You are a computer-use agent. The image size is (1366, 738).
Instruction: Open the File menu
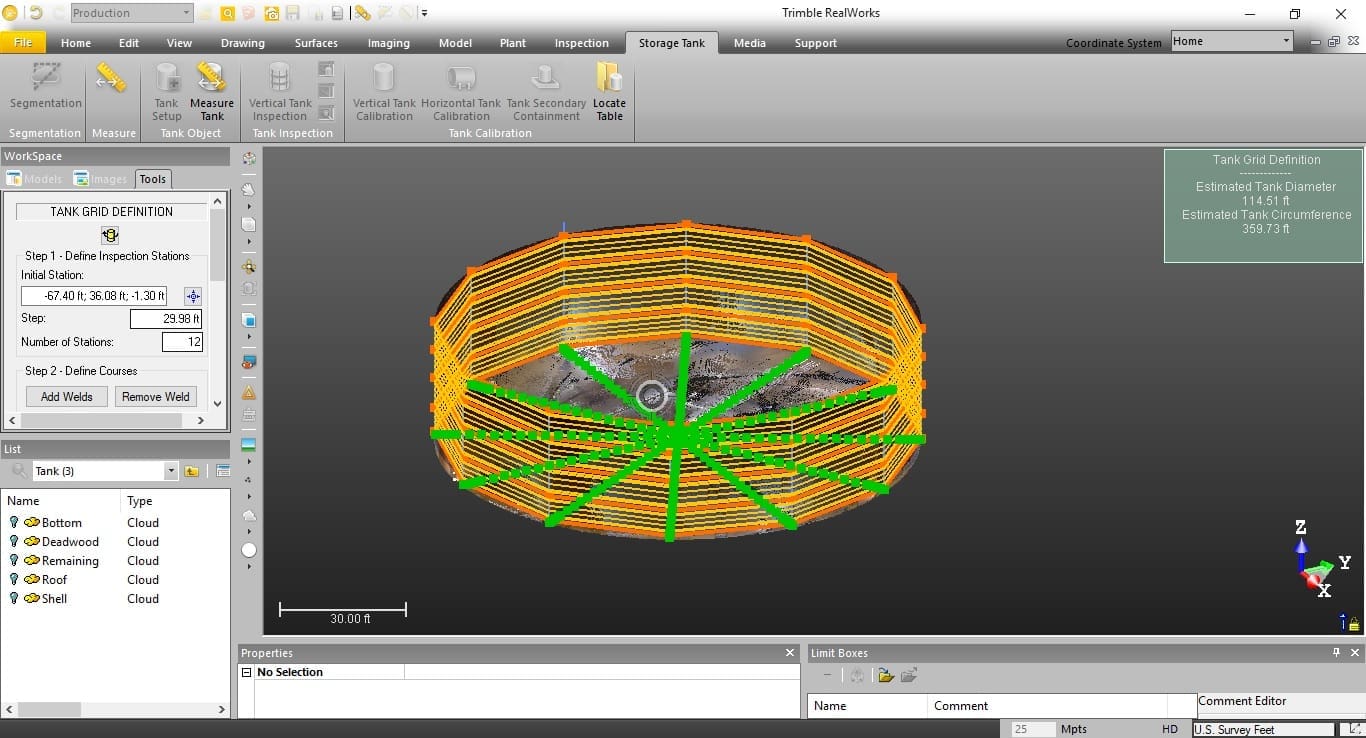(x=23, y=43)
